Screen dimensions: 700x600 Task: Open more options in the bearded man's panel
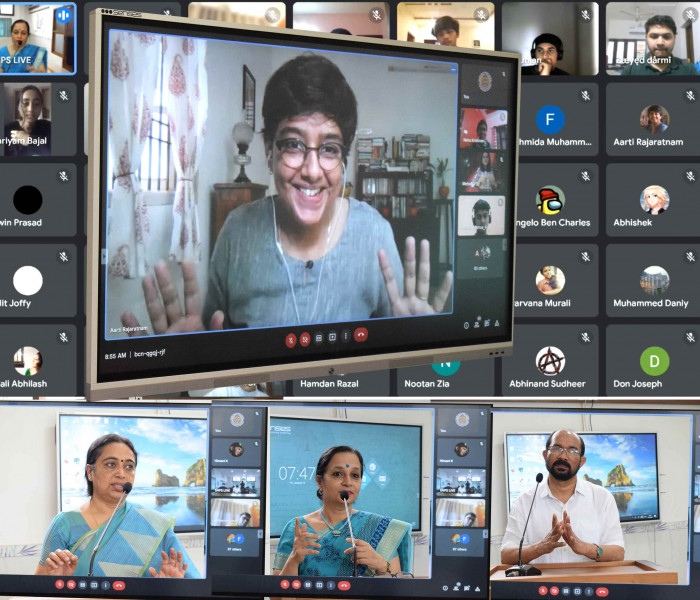click(589, 592)
